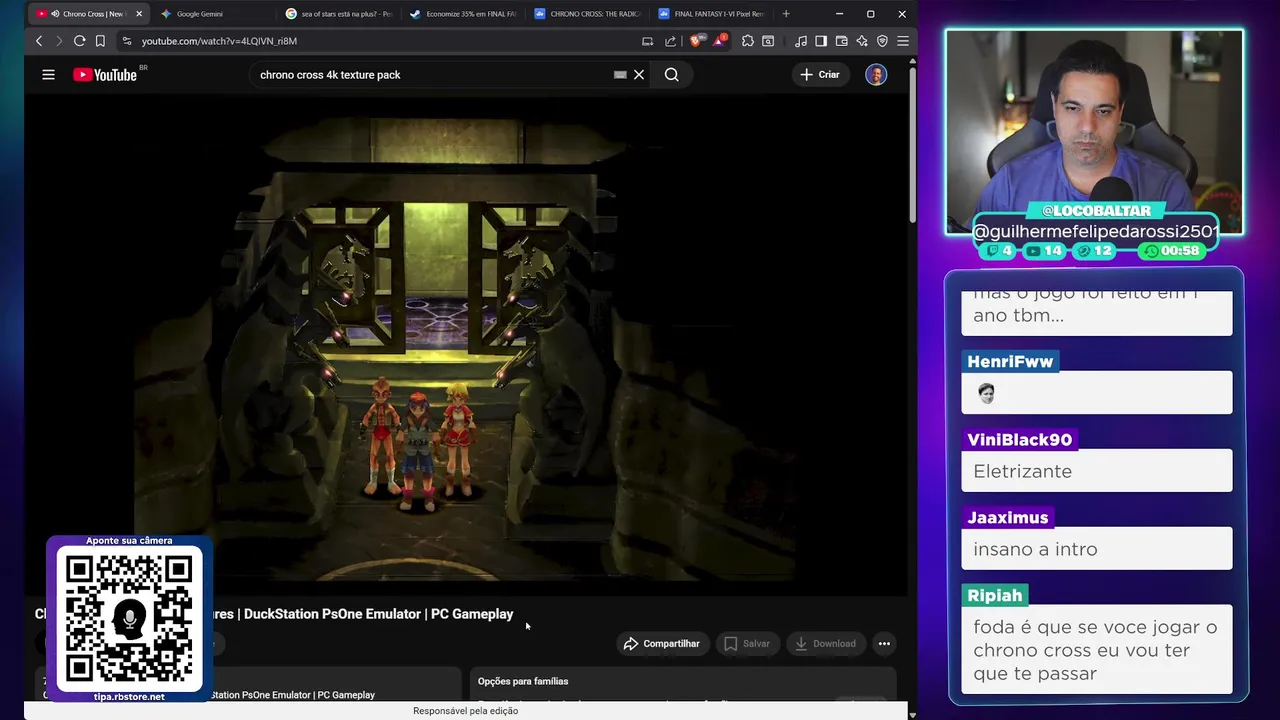Mute the Chrono Cross tab audio icon

pos(54,14)
